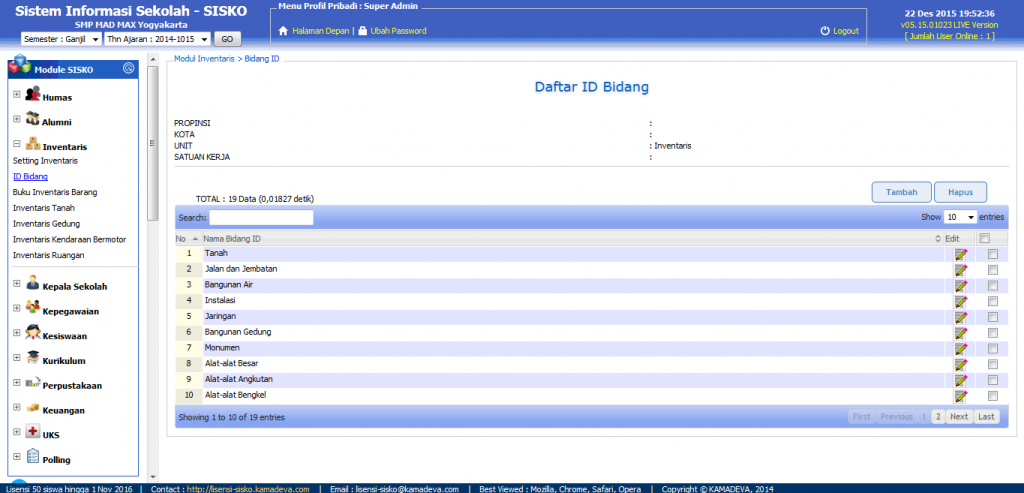1024x493 pixels.
Task: Go to page 2 of the table
Action: [938, 417]
